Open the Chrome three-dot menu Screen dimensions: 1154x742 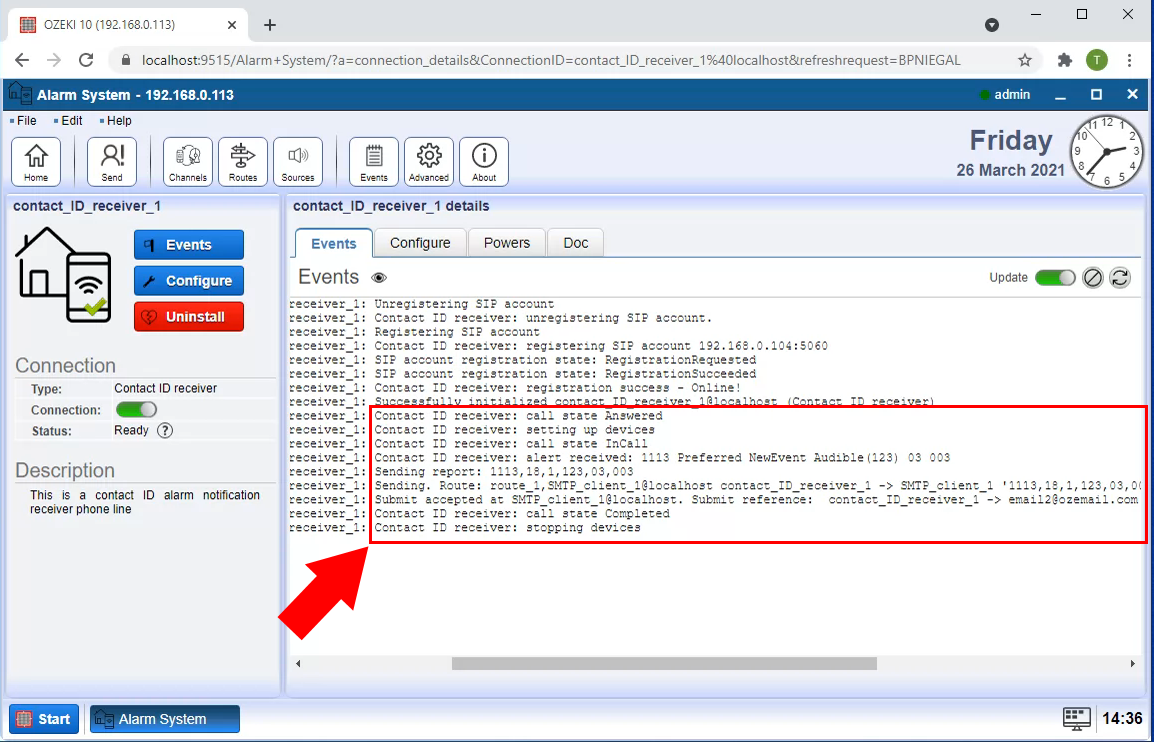[1130, 60]
